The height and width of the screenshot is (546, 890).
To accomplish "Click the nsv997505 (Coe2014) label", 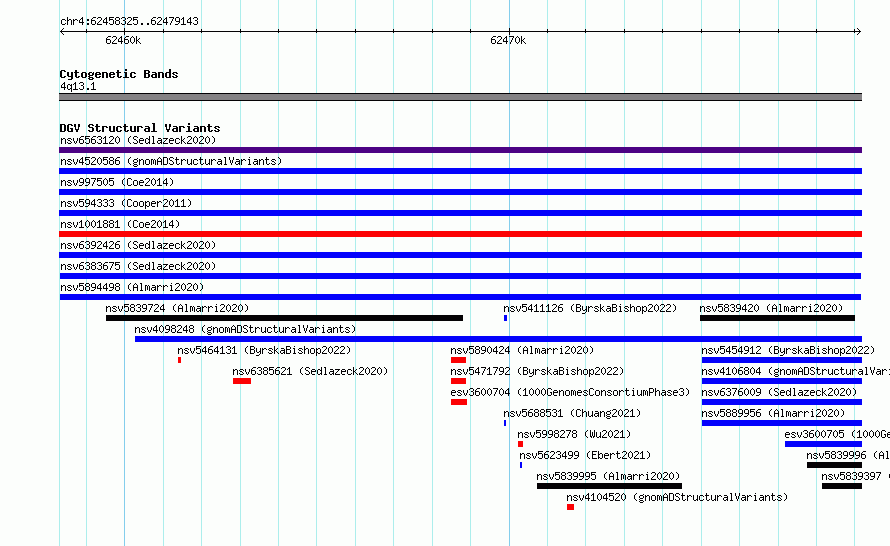I will pyautogui.click(x=117, y=182).
